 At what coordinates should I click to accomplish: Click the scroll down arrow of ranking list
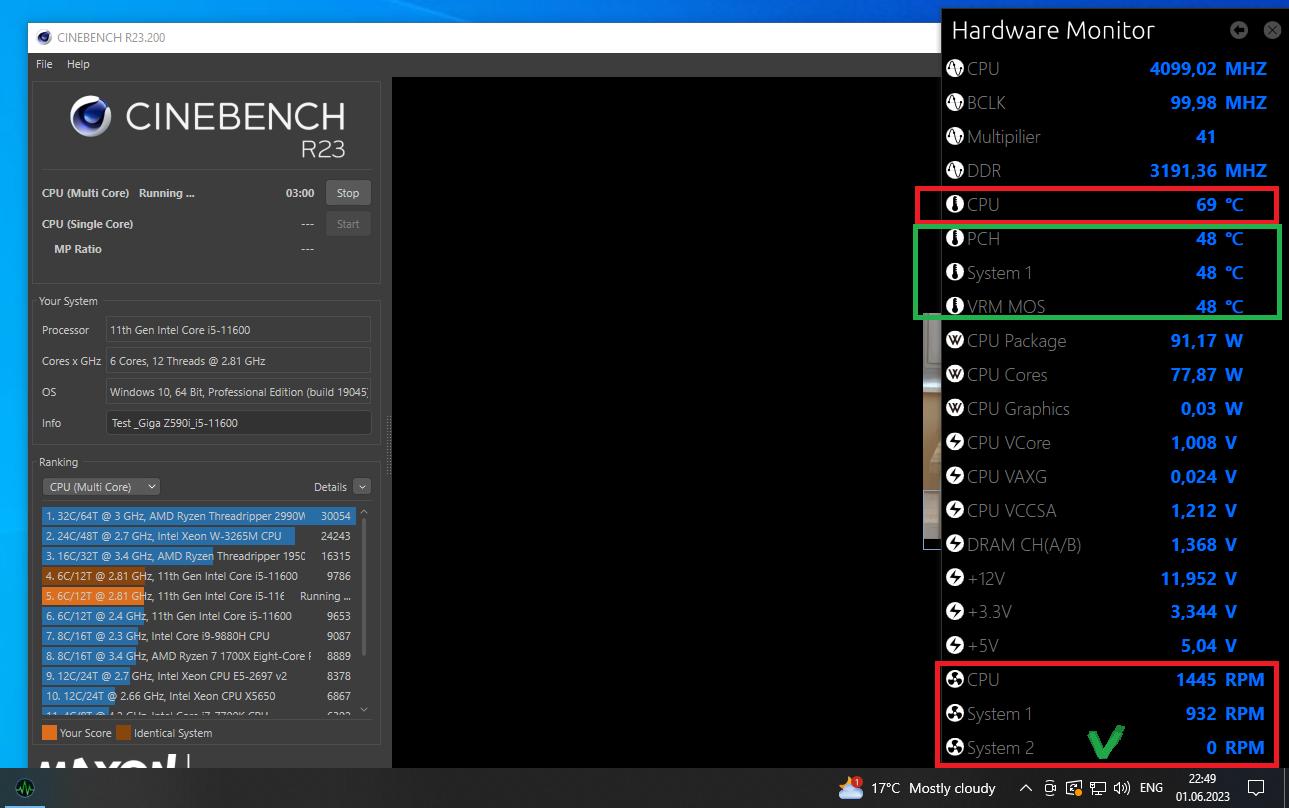click(x=364, y=709)
